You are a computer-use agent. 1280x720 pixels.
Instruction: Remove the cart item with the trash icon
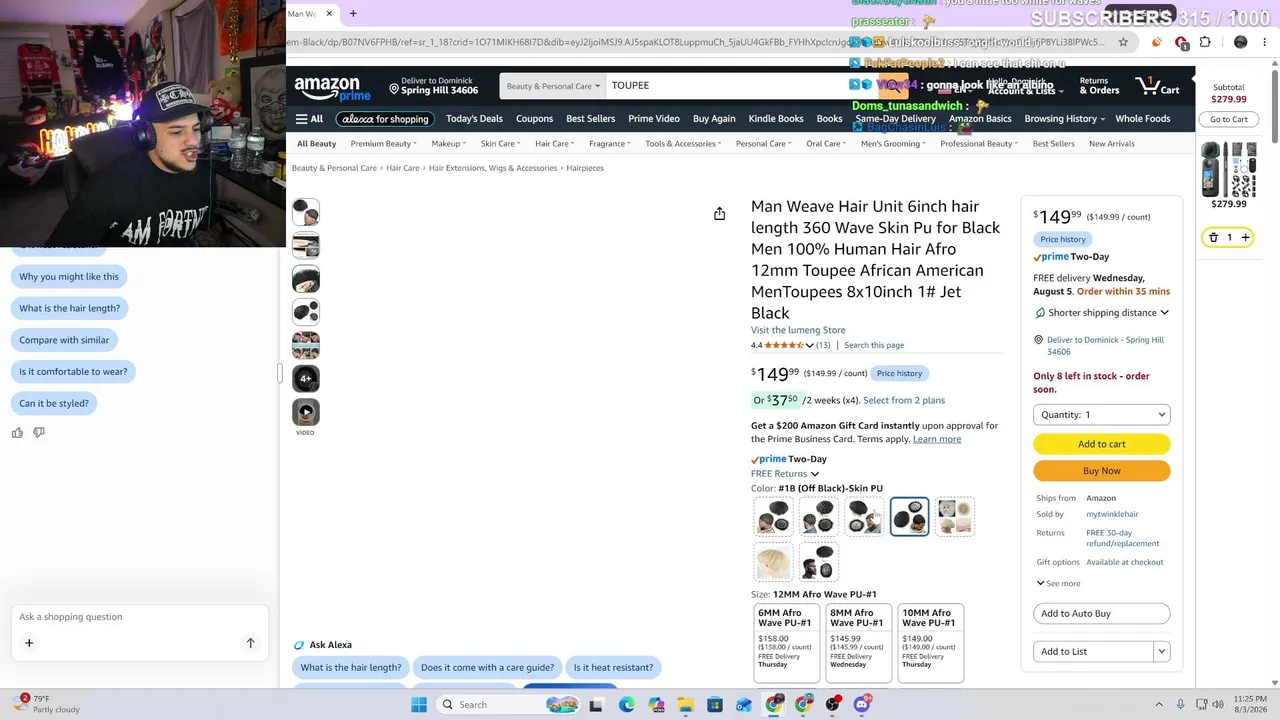pyautogui.click(x=1213, y=237)
